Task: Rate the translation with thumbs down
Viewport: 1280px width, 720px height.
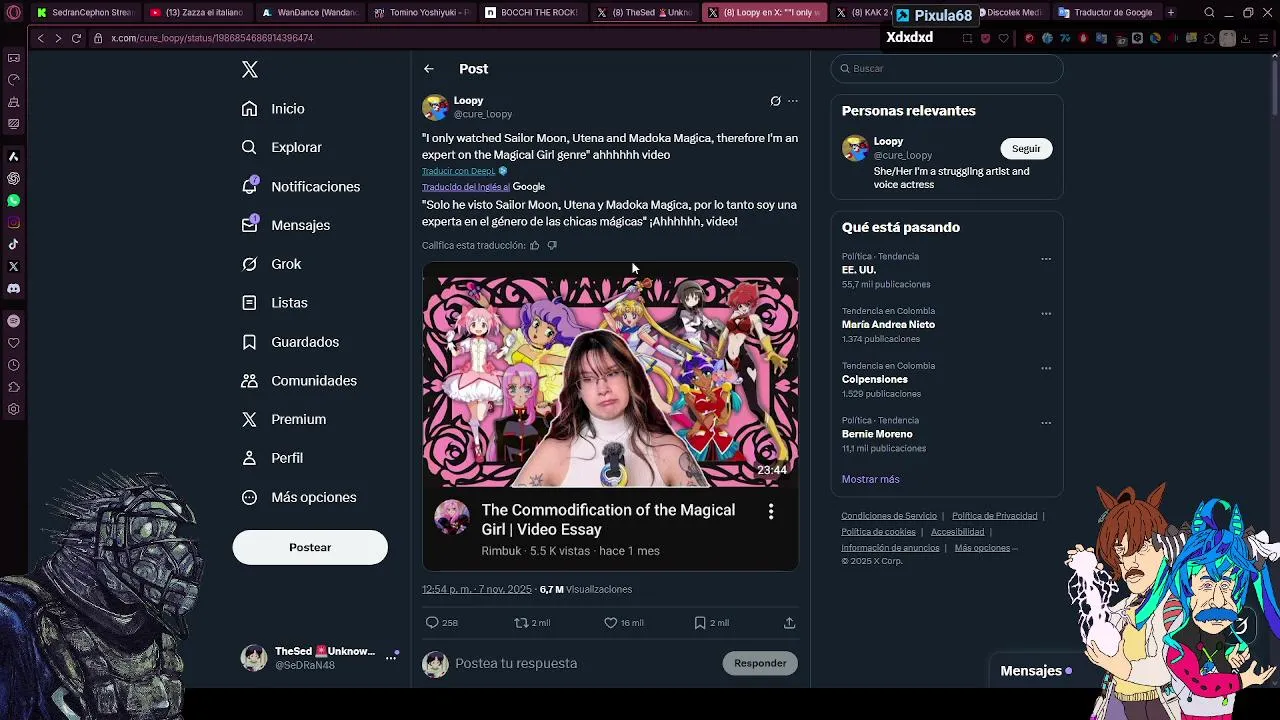Action: 552,245
